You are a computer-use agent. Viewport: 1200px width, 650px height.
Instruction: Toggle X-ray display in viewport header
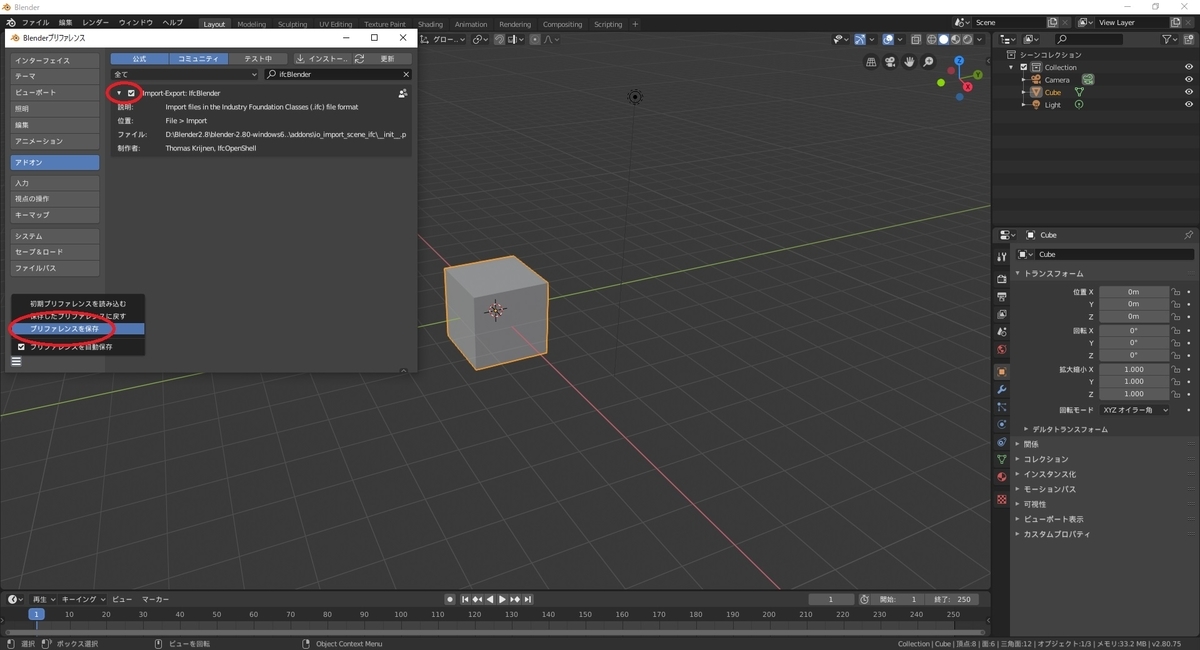(915, 40)
